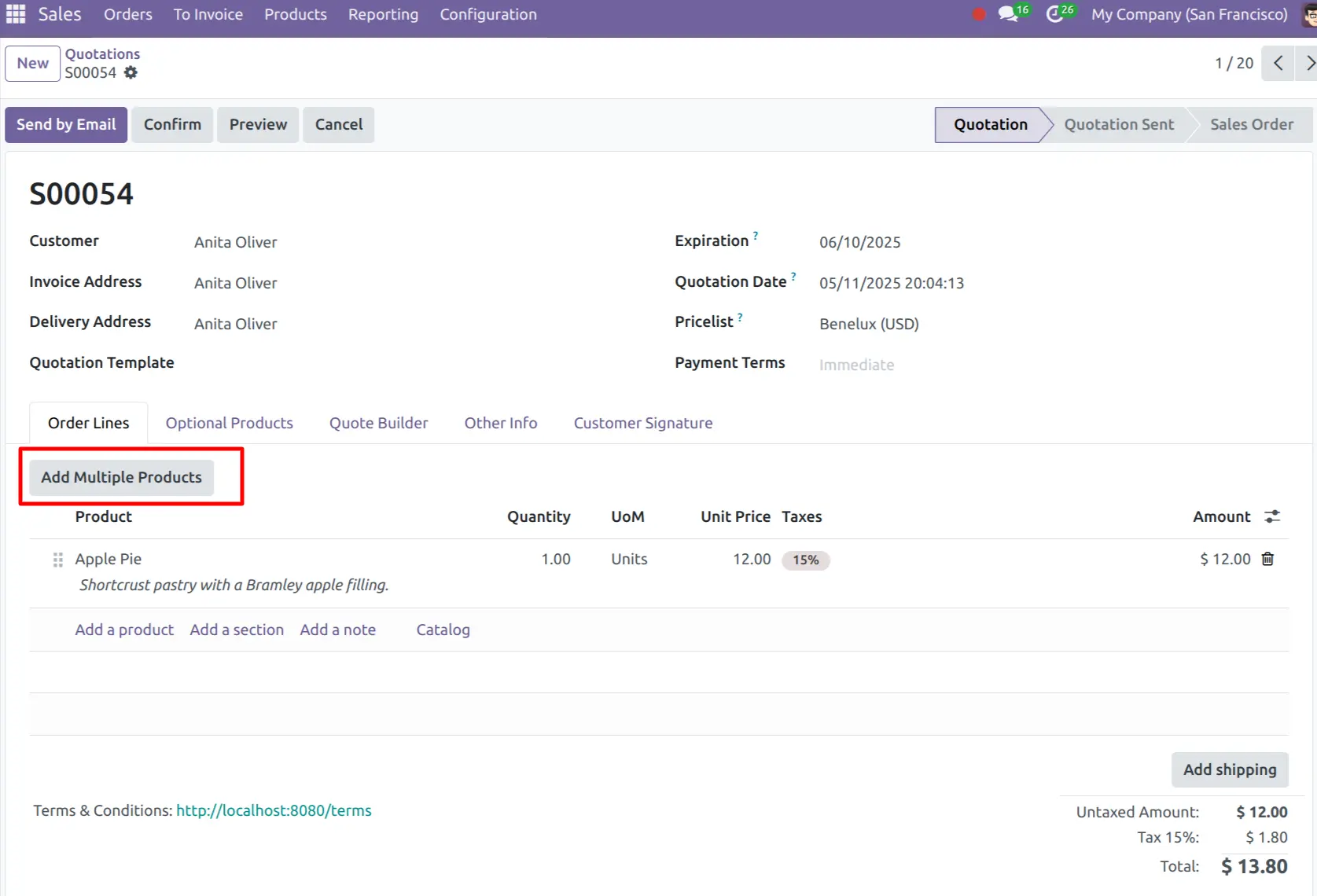Click the Quotation Date field value
The width and height of the screenshot is (1317, 896).
pos(892,283)
